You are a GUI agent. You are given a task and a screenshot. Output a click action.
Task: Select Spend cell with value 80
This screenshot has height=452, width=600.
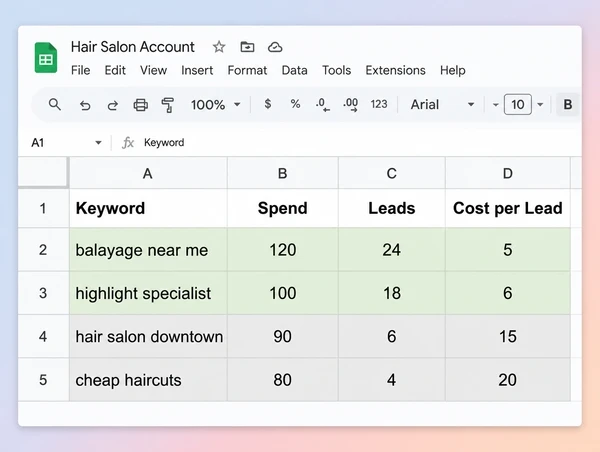tap(283, 380)
